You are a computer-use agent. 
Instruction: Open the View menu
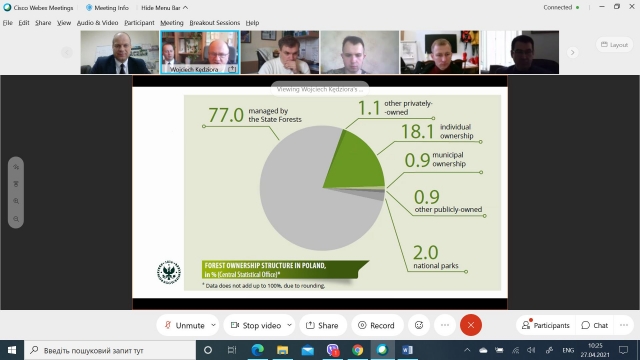tap(64, 23)
